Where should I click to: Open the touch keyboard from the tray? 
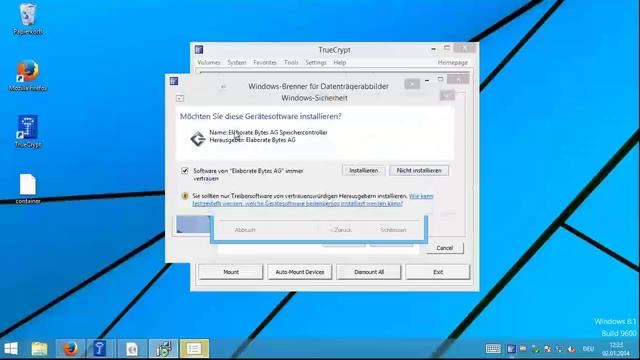pyautogui.click(x=493, y=349)
